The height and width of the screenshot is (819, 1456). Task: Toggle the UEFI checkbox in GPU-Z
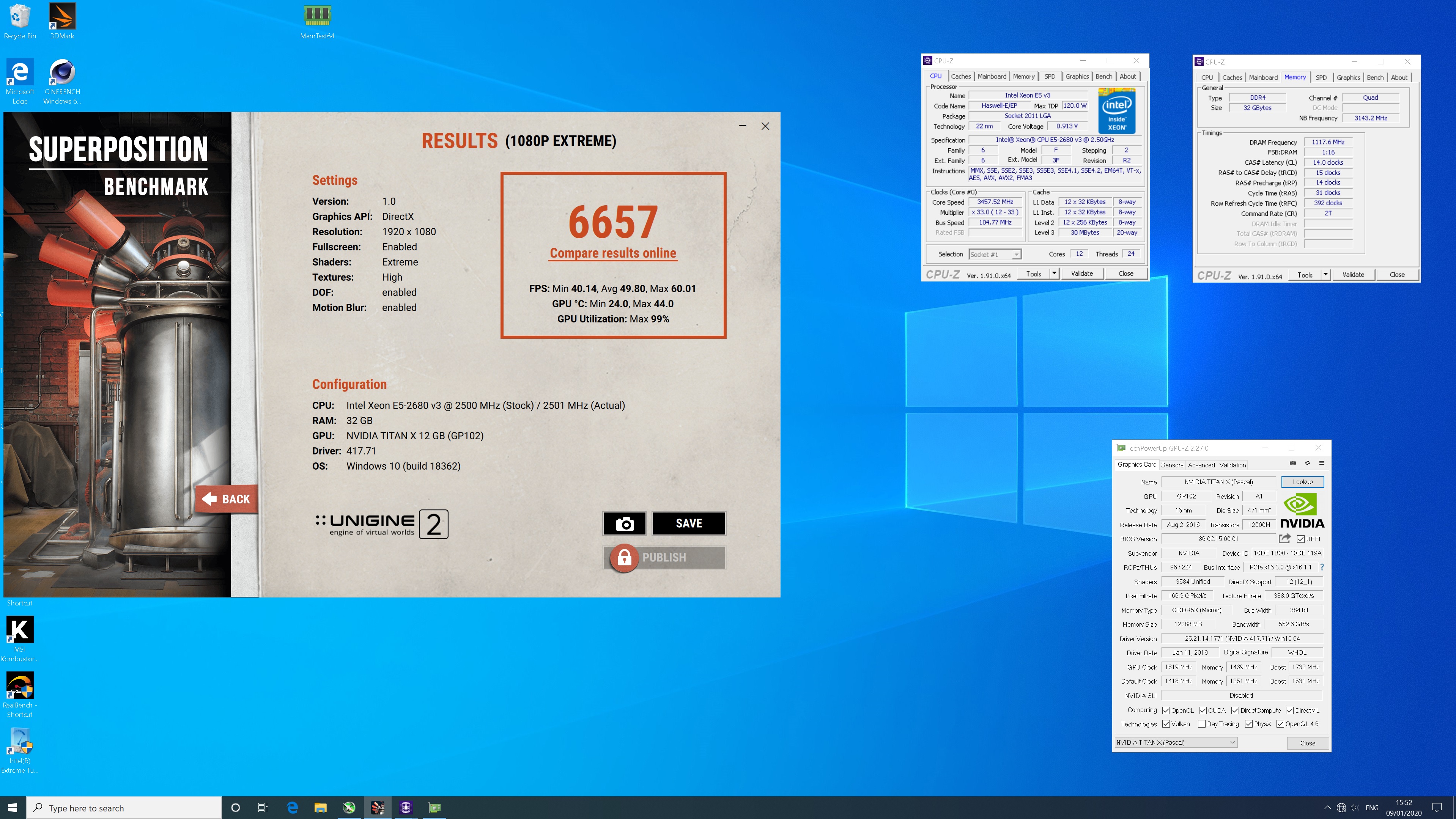tap(1300, 539)
